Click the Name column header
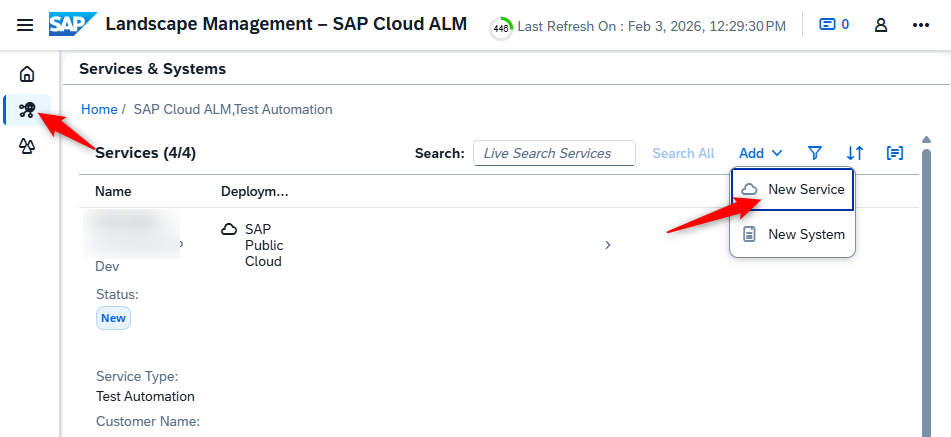Screen dimensions: 951x437 [x=113, y=192]
